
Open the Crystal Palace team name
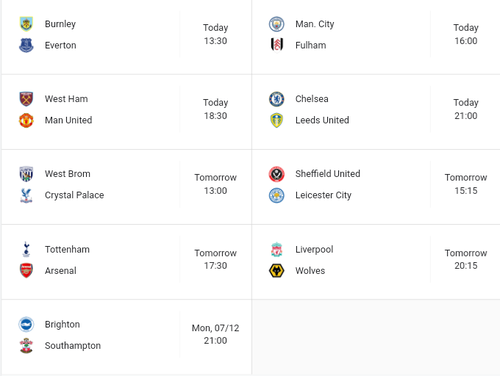(74, 195)
